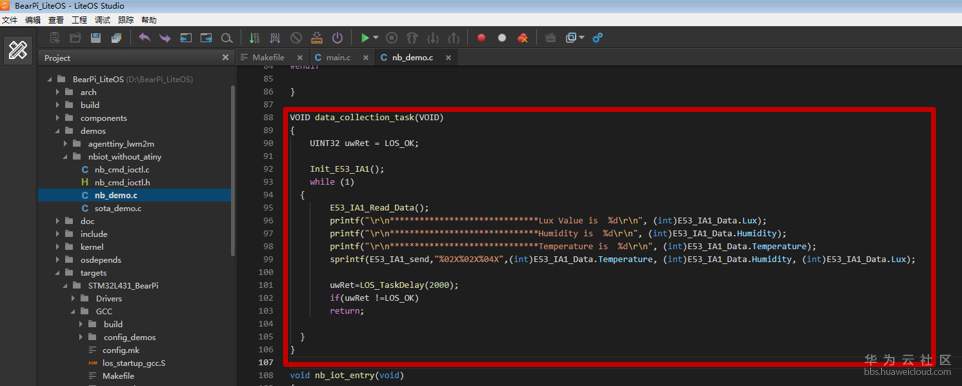Click the purple forward arrow icon
Viewport: 962px width, 386px height.
pos(165,38)
